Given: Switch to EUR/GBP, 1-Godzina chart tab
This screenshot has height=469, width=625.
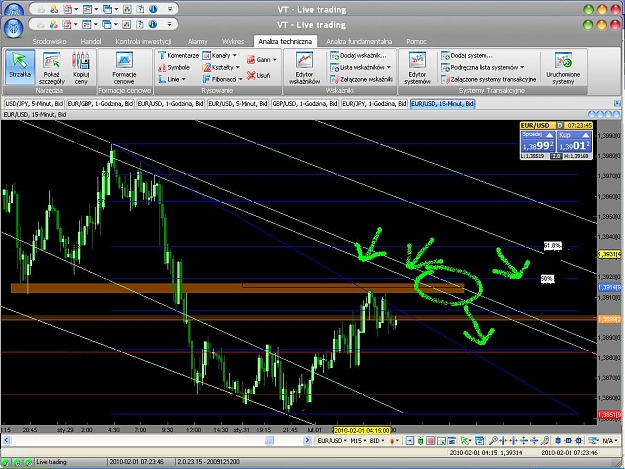Looking at the screenshot, I should (100, 104).
